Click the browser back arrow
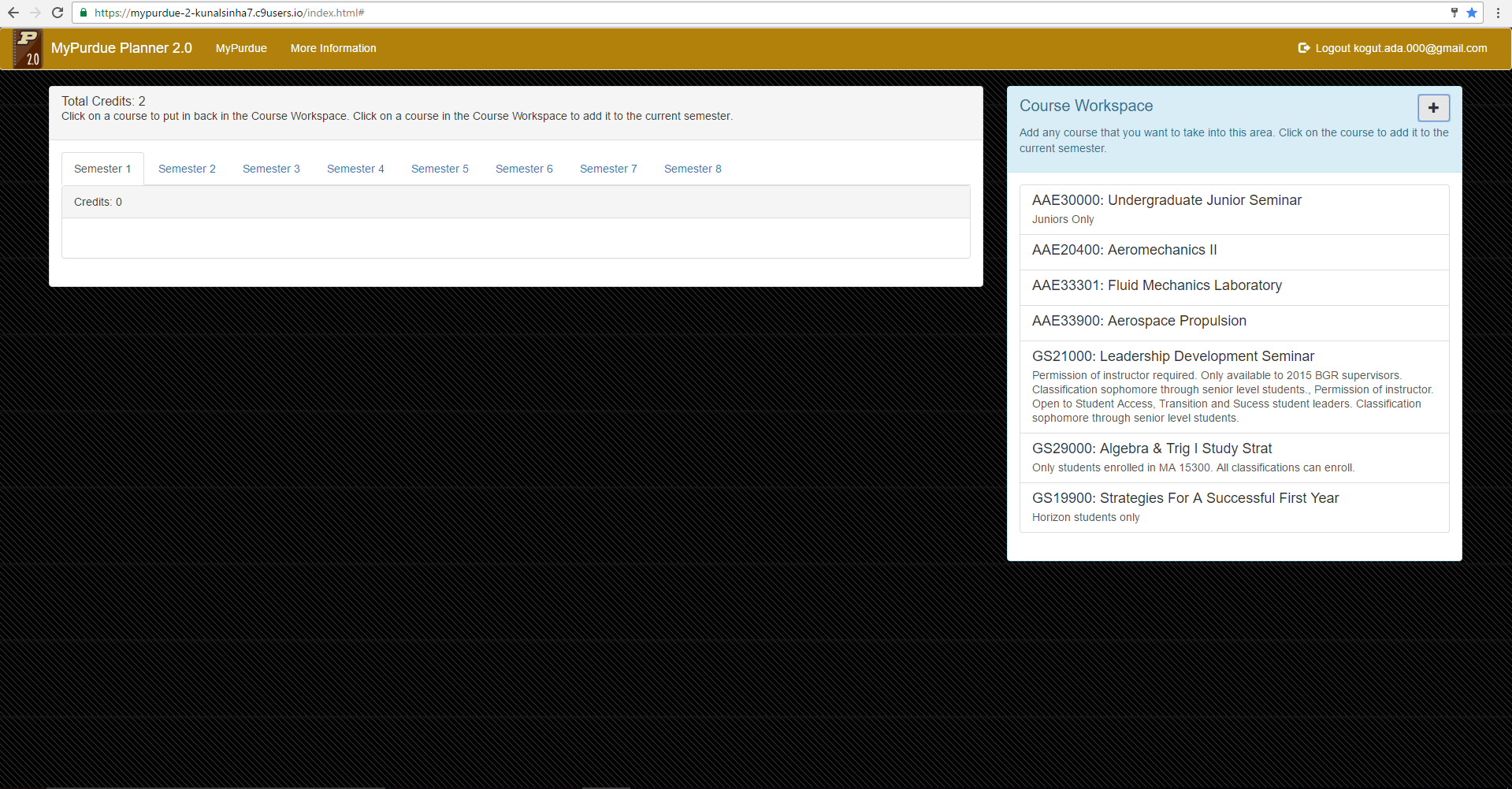Viewport: 1512px width, 789px height. [x=13, y=13]
